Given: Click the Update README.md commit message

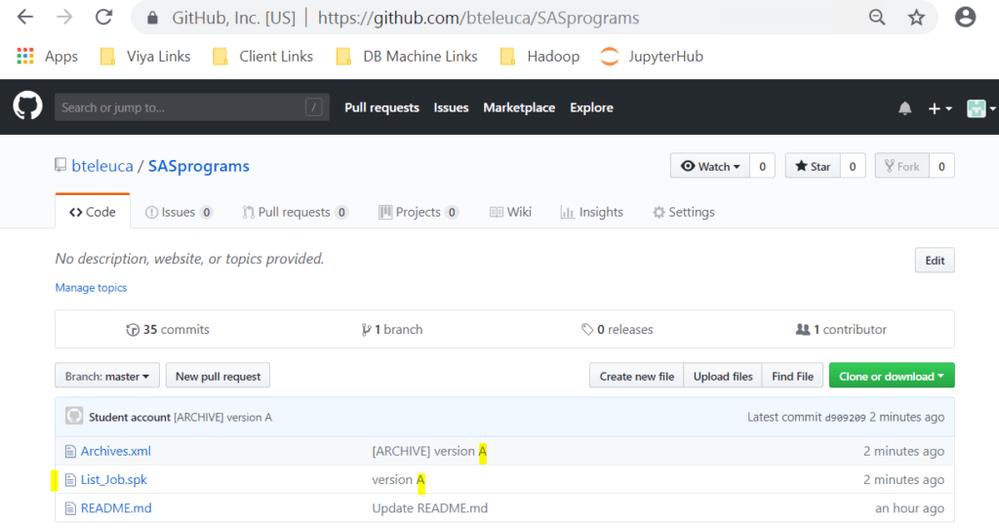Looking at the screenshot, I should pos(430,509).
